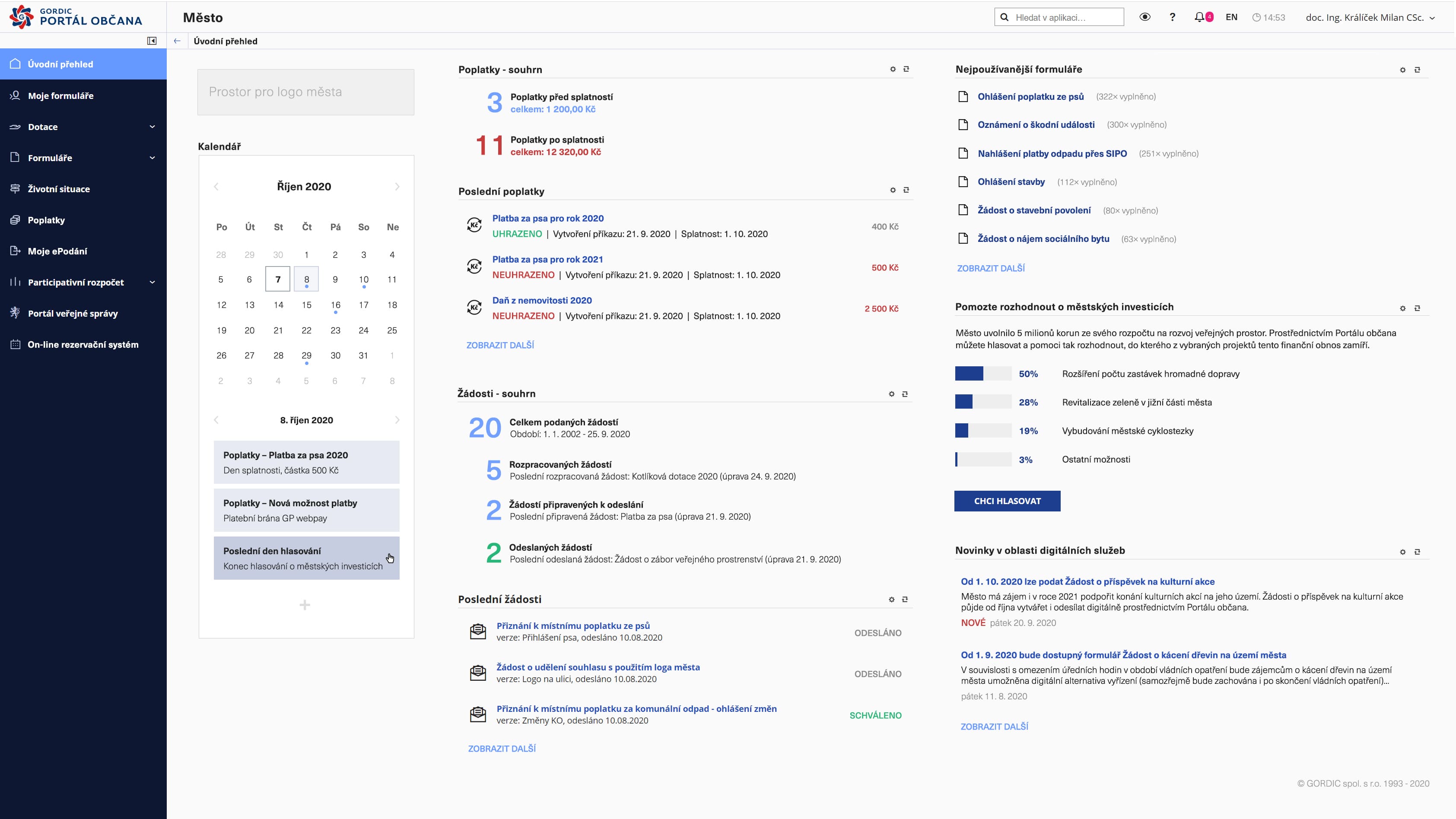Open news about příspěvek na kulturní akce
Image resolution: width=1456 pixels, height=819 pixels.
click(1087, 581)
